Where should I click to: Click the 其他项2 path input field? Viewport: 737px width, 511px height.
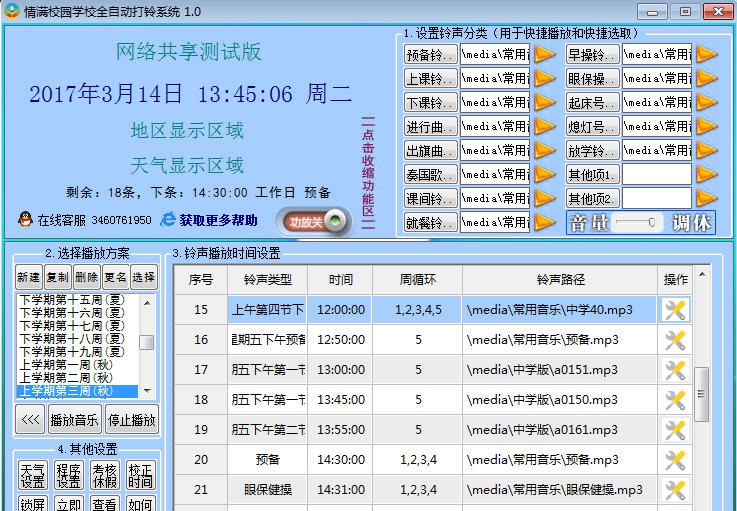point(657,198)
